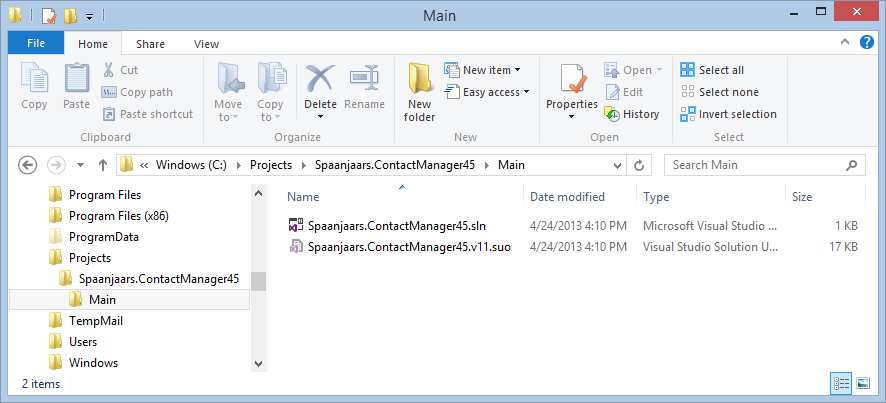The height and width of the screenshot is (403, 886).
Task: Click the Delete icon in ribbon
Action: point(320,78)
